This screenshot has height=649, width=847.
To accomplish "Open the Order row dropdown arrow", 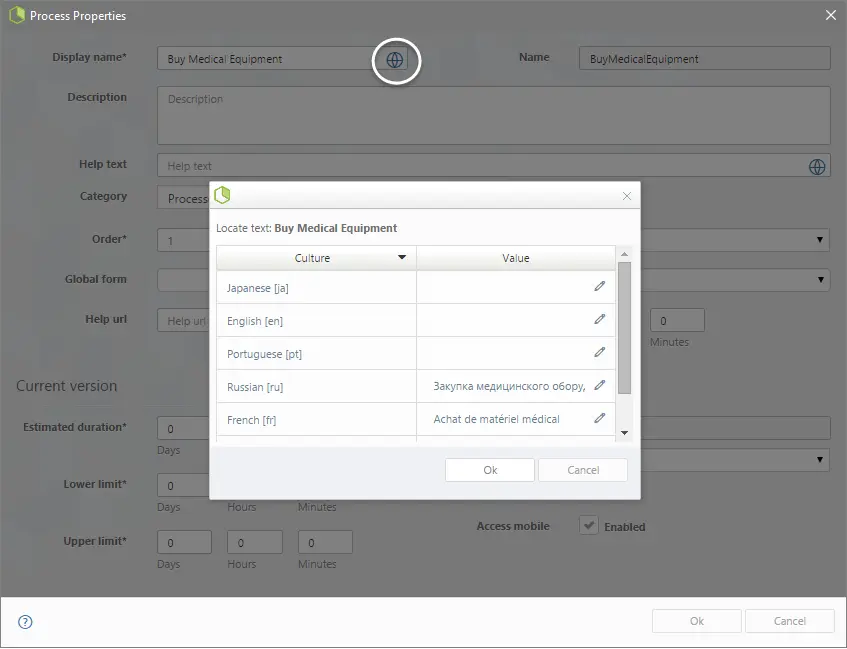I will click(x=819, y=239).
